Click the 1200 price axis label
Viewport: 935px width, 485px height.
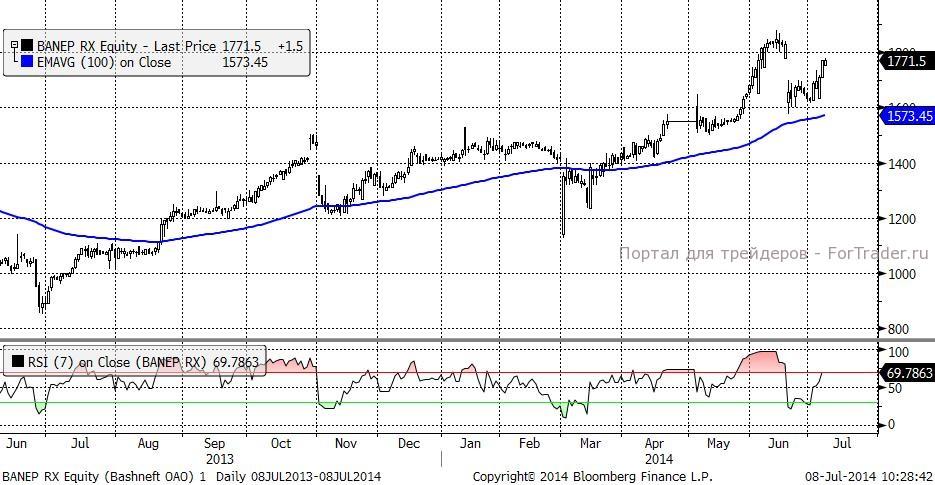tap(902, 219)
